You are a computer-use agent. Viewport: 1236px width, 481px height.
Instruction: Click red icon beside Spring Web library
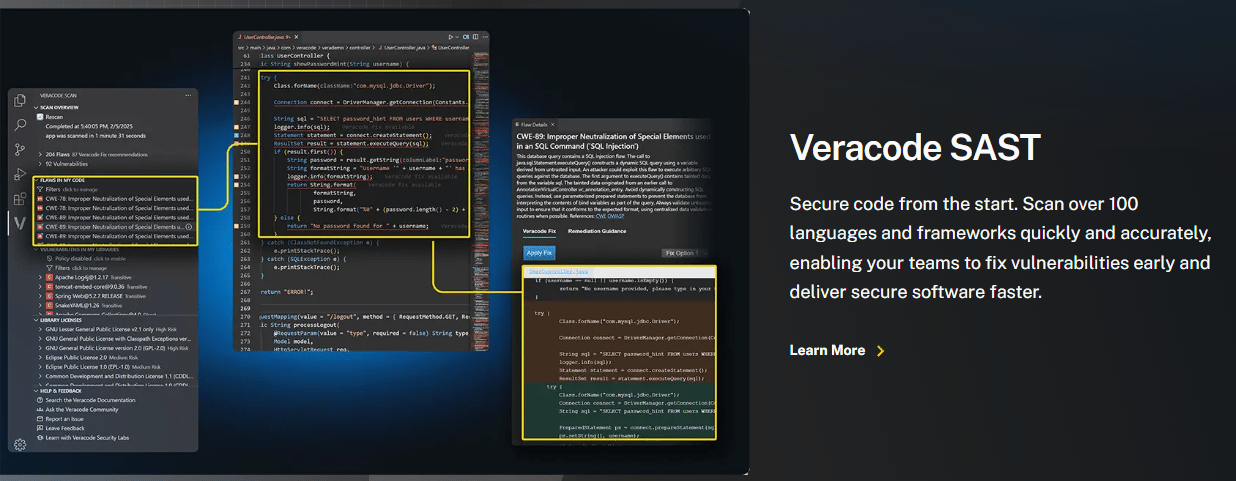(49, 296)
